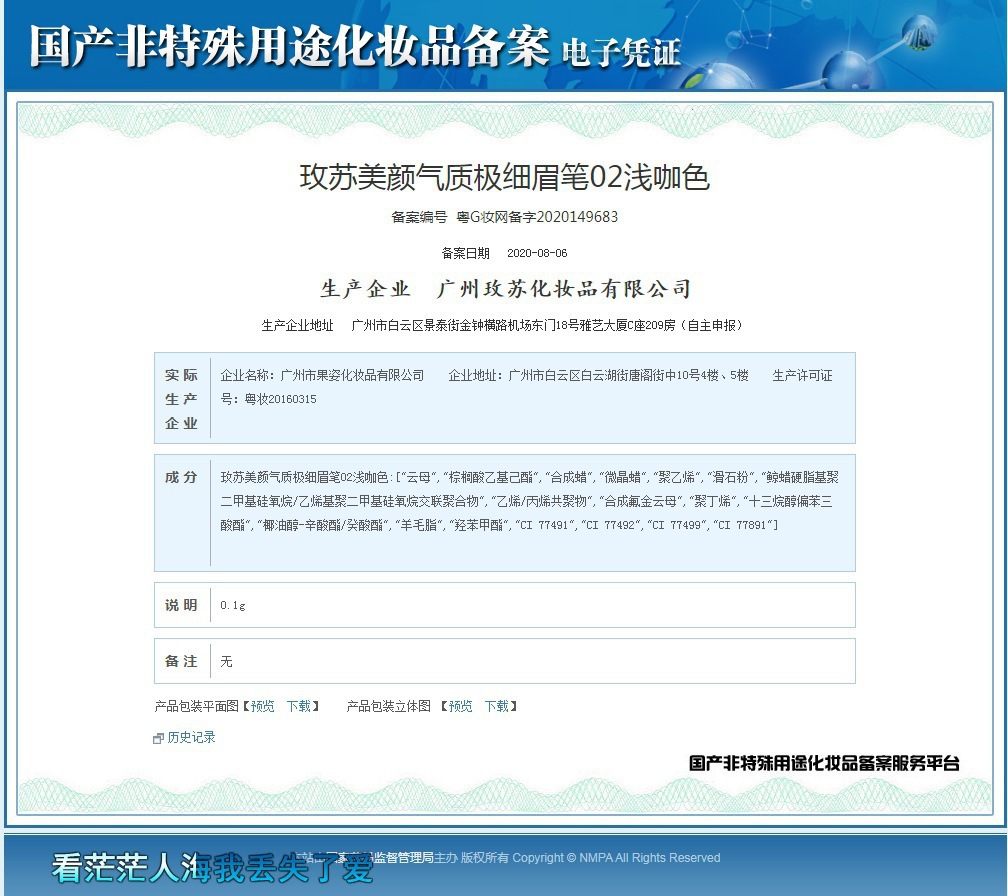Image resolution: width=1008 pixels, height=896 pixels.
Task: Select the product title 玫苏美颜气质极细眉笔02浅咖色
Action: click(x=505, y=177)
